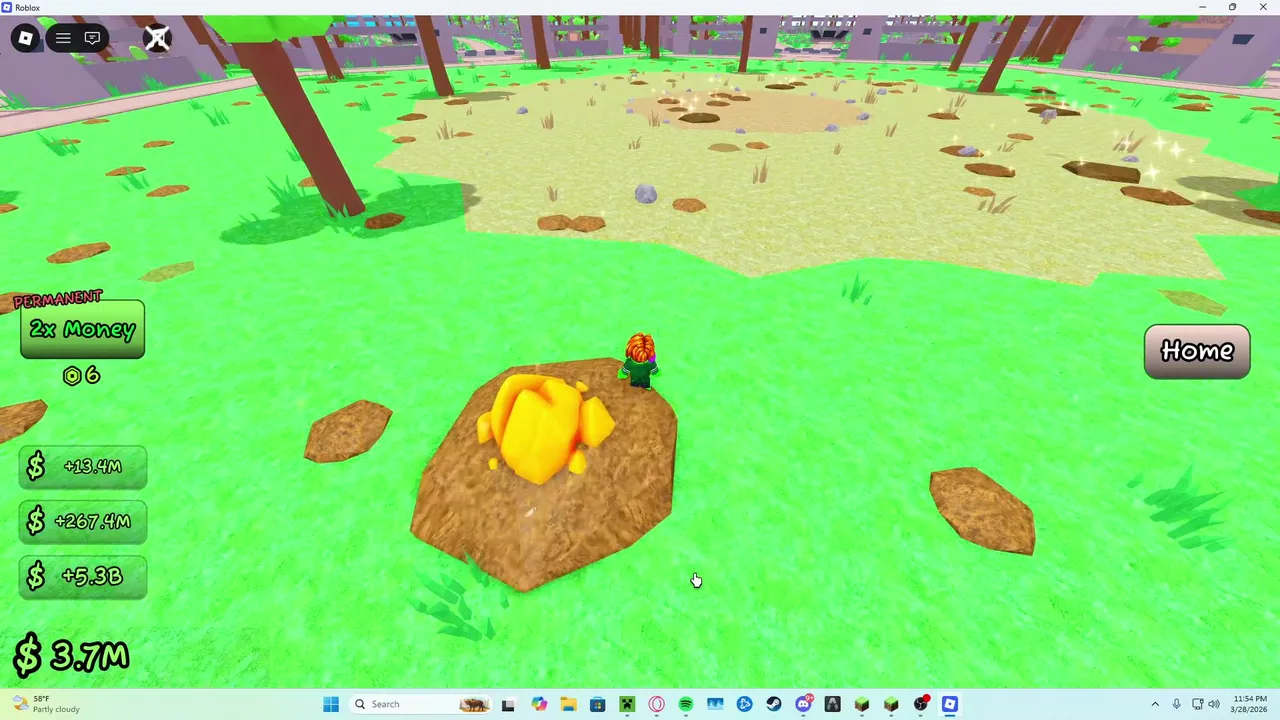Open network settings tray icon
1280x720 pixels.
1199,704
